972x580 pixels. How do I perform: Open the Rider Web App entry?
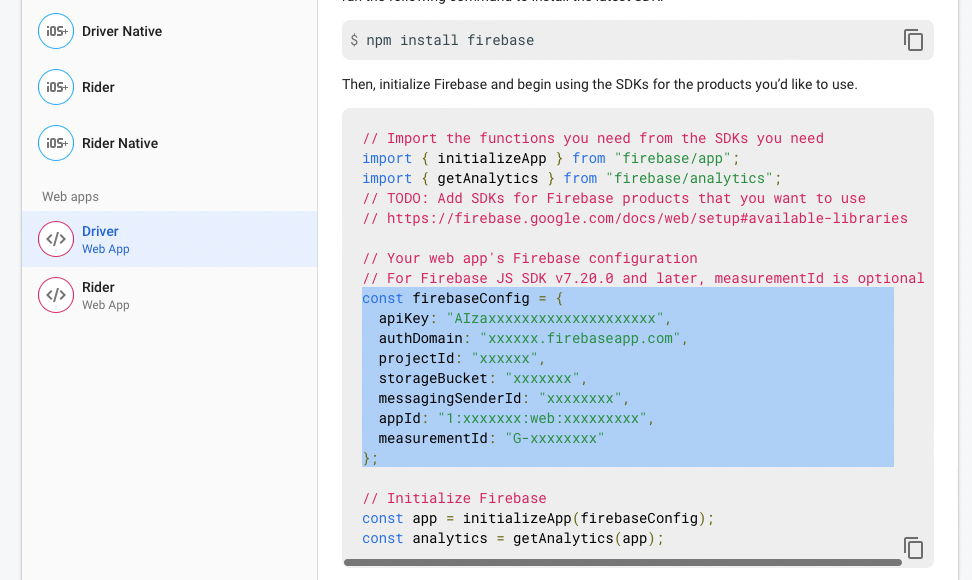tap(169, 295)
